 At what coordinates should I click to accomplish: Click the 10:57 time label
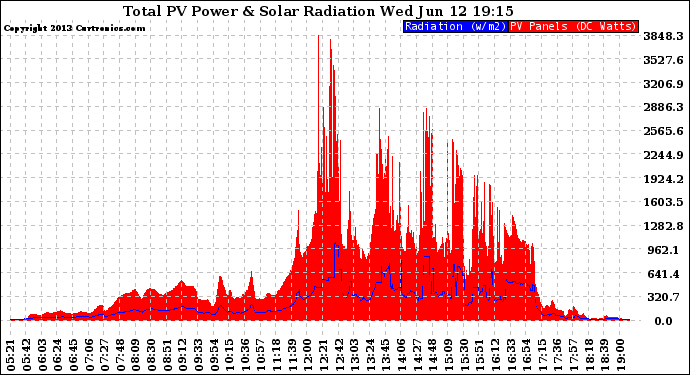[x=261, y=355]
